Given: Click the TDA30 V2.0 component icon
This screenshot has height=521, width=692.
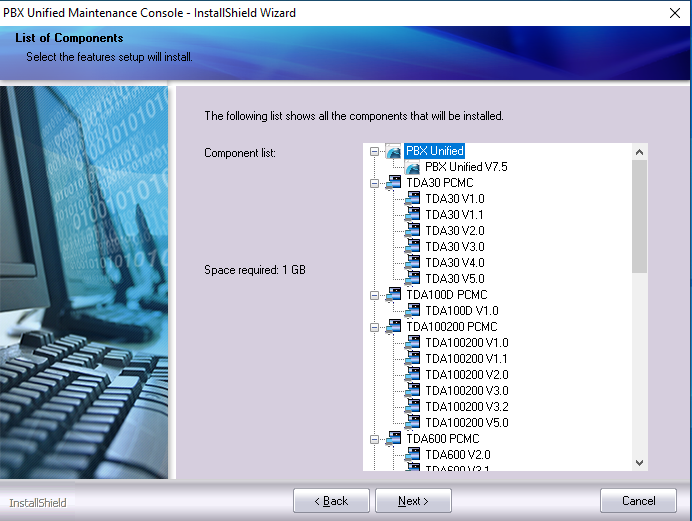Looking at the screenshot, I should (412, 231).
